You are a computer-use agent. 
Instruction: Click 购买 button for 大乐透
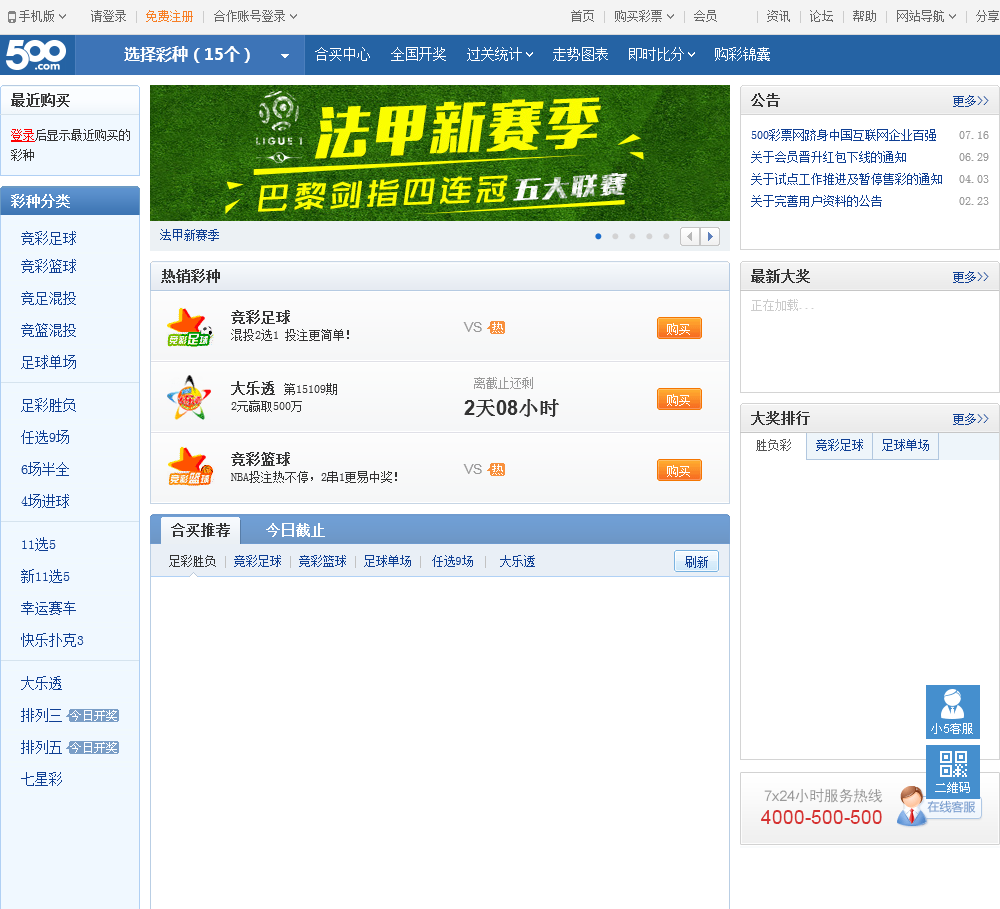point(679,399)
